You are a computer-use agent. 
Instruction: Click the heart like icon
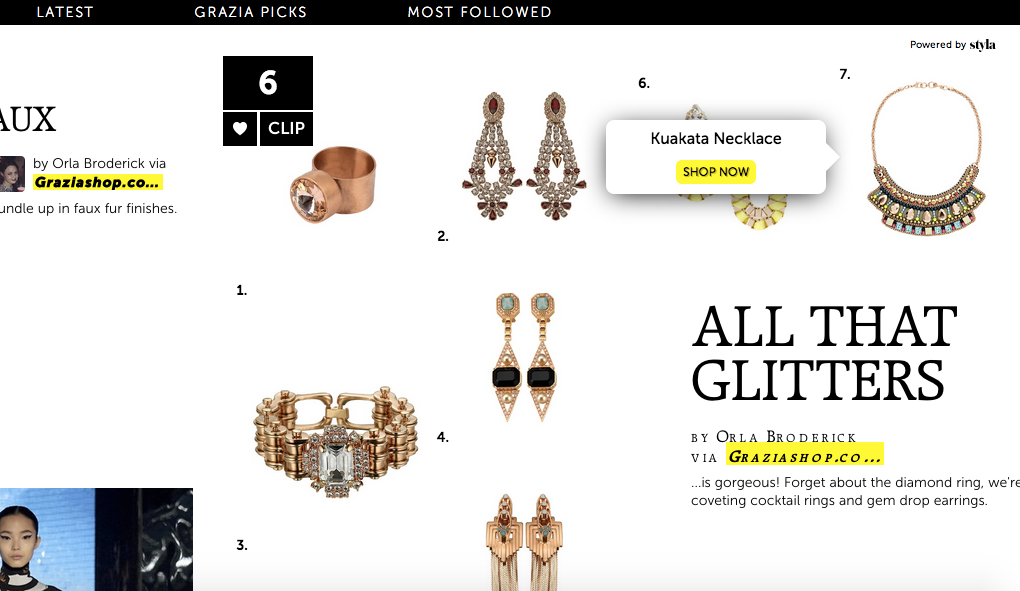point(240,129)
